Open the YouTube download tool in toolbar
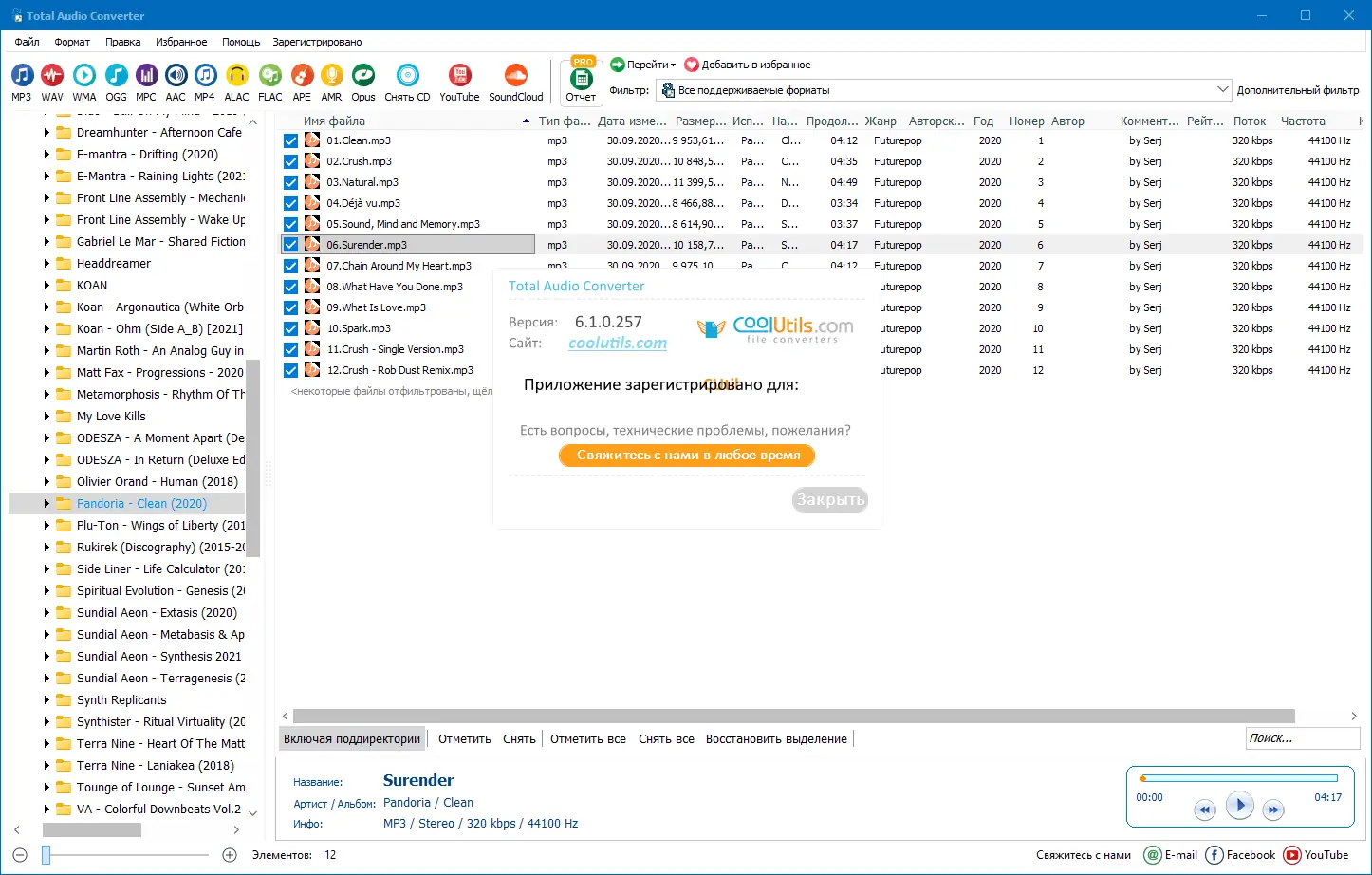1372x875 pixels. pos(459,83)
